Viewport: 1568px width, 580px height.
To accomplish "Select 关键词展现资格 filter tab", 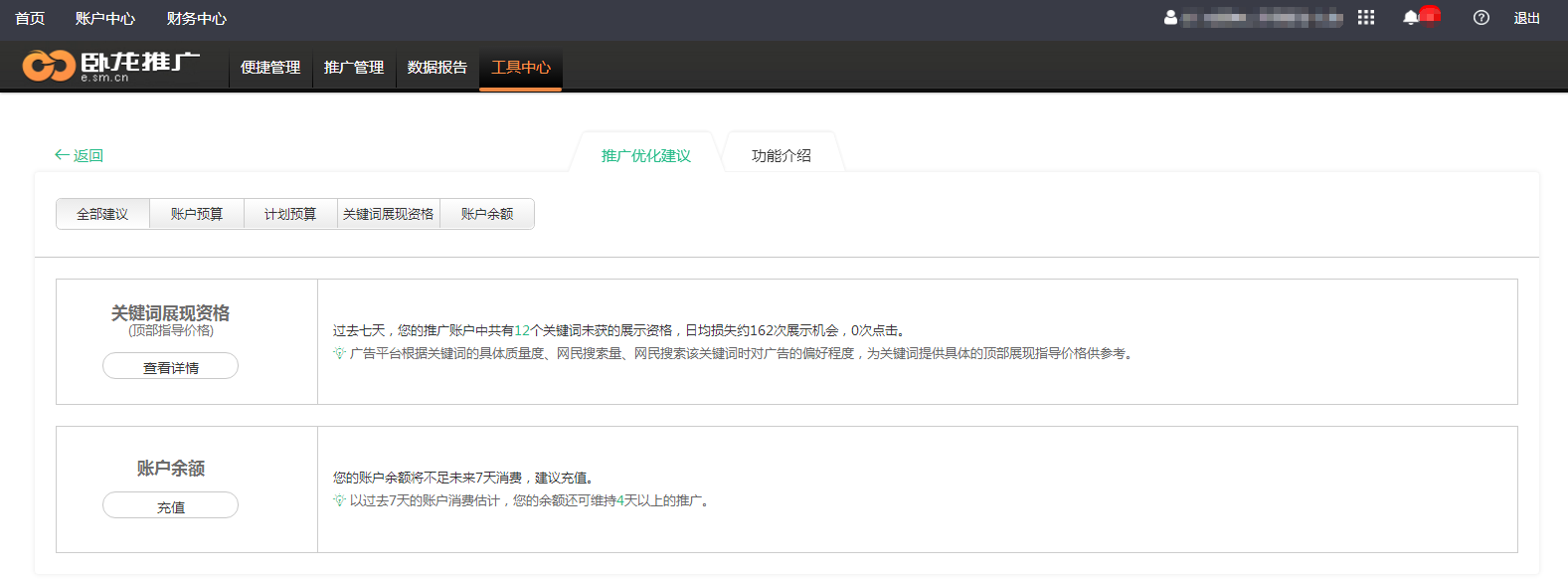I will [389, 214].
